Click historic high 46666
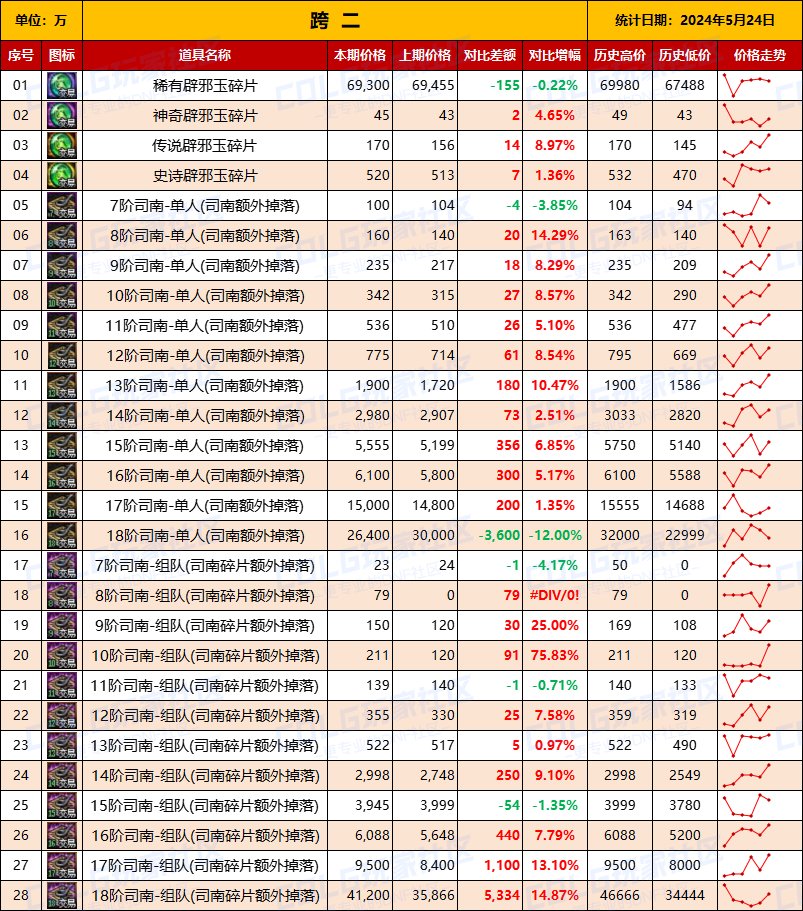Viewport: 803px width, 911px height. coord(619,896)
